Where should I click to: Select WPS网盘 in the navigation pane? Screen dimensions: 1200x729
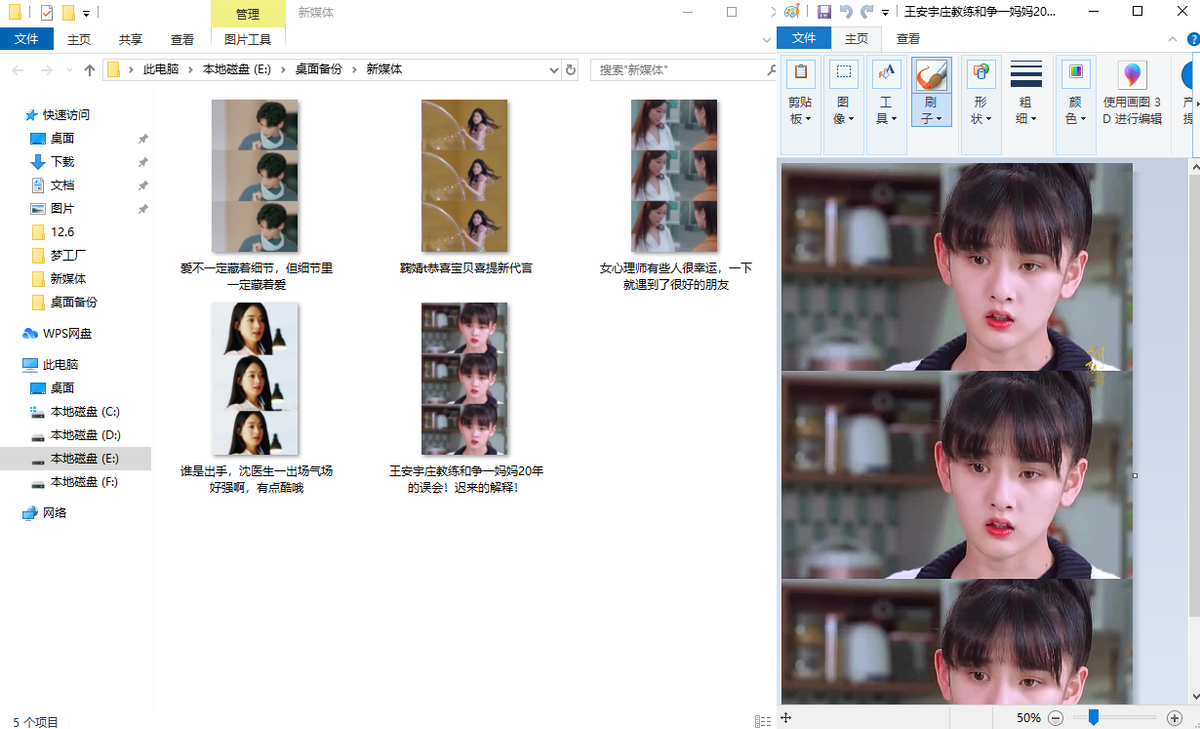[67, 333]
